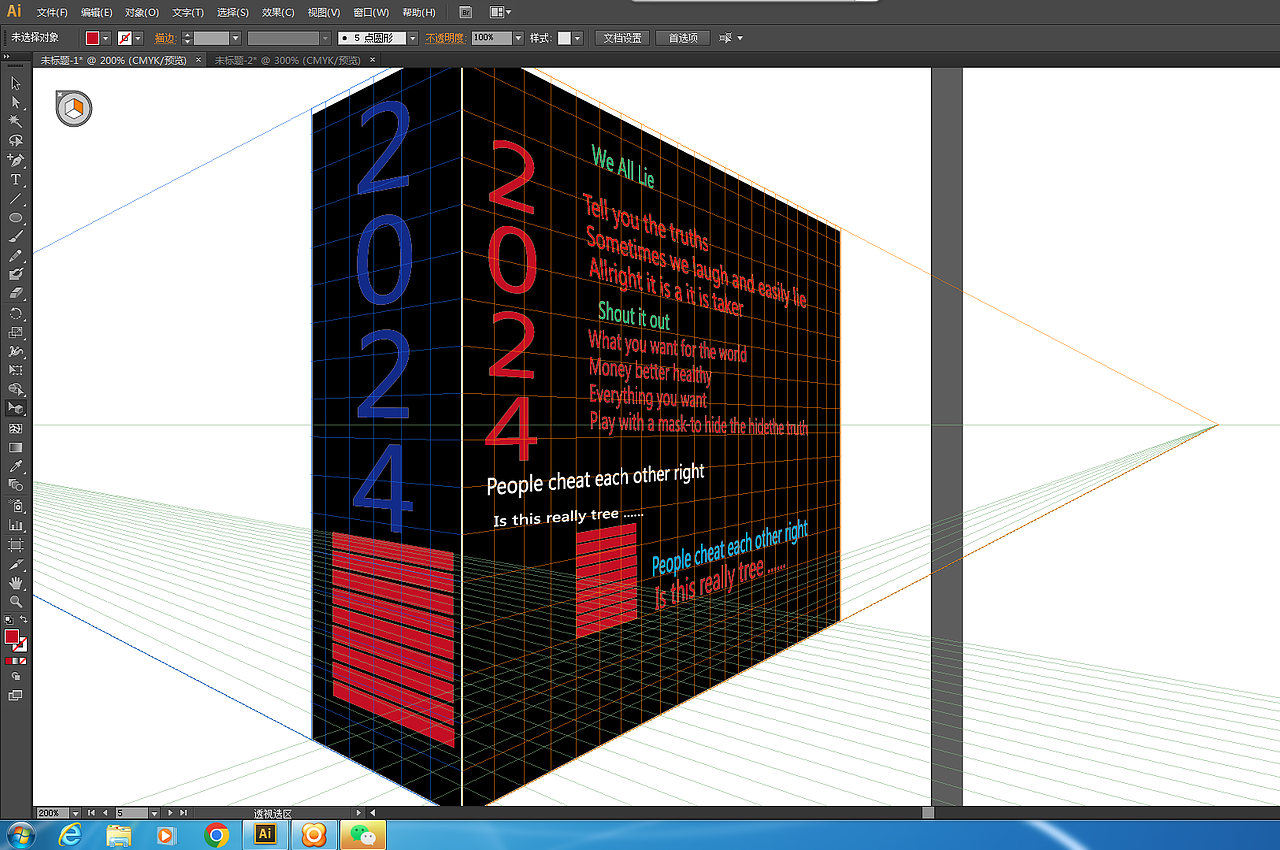Select the Selection tool (black arrow)
Screen dimensions: 1280x850
(x=16, y=83)
